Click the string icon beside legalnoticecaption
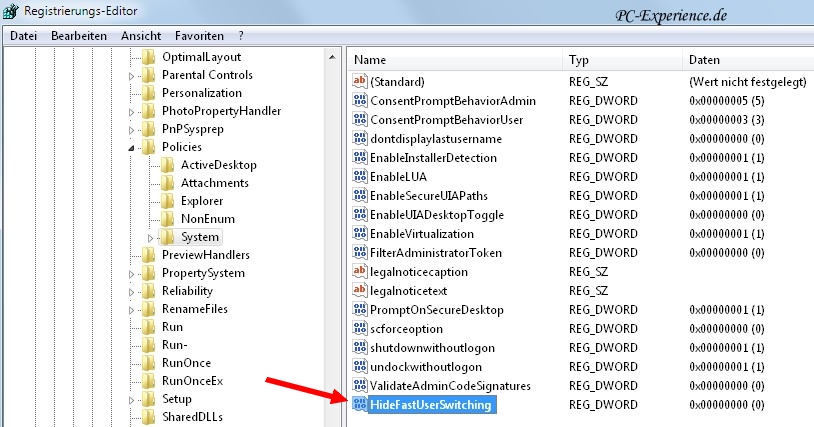Viewport: 814px width, 427px height. coord(360,272)
